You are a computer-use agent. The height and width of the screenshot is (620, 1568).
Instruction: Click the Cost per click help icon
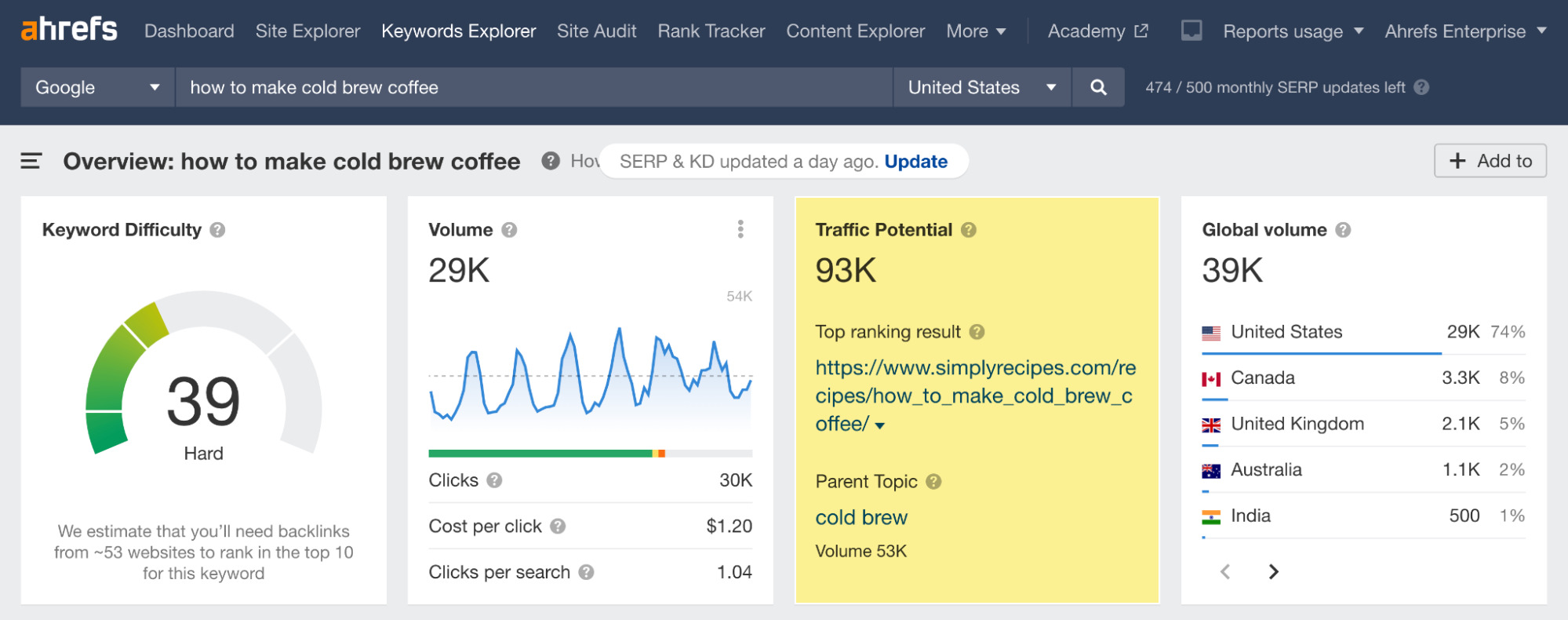point(558,526)
